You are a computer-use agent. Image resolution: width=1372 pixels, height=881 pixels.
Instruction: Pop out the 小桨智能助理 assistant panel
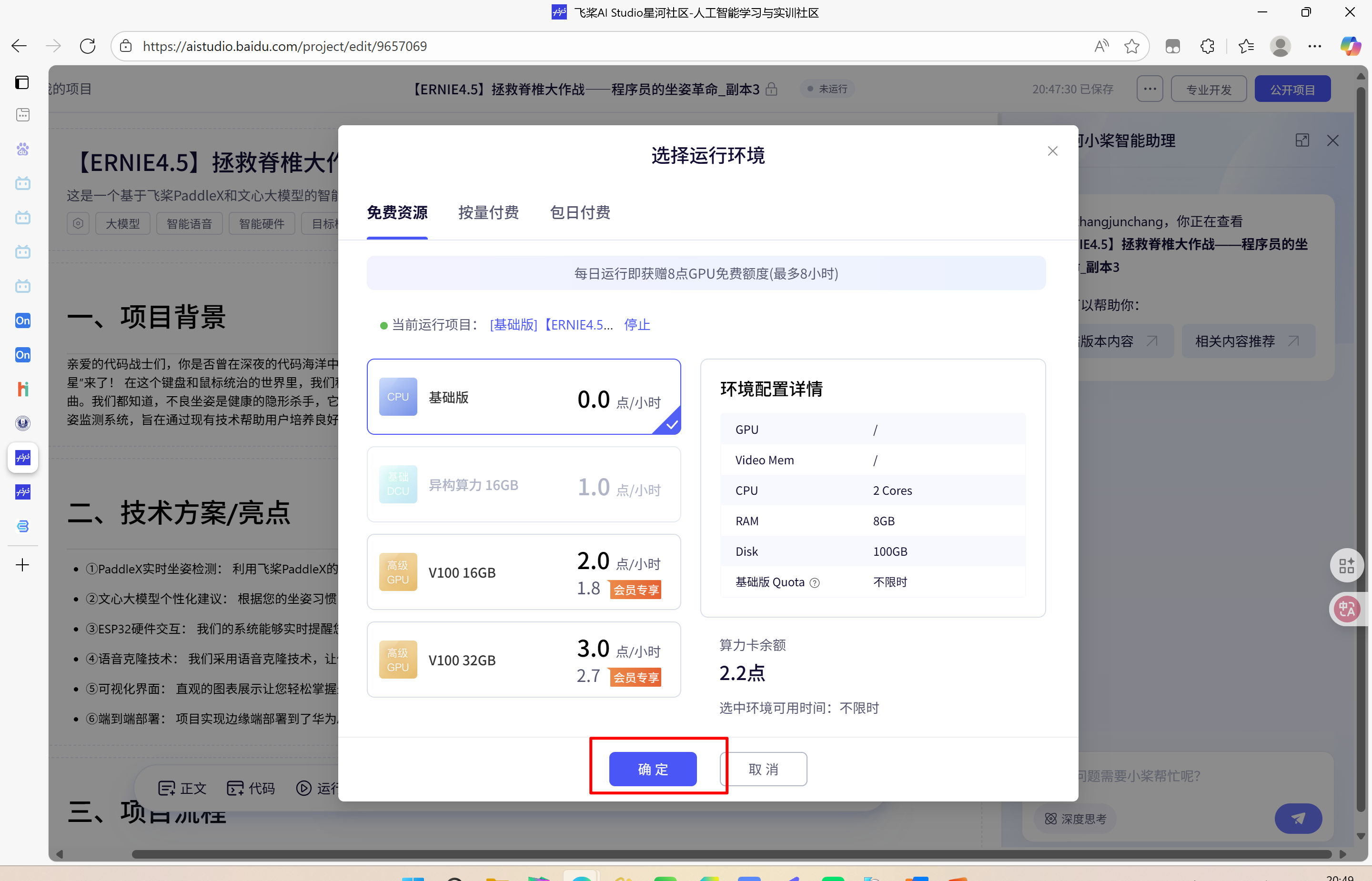(x=1303, y=140)
